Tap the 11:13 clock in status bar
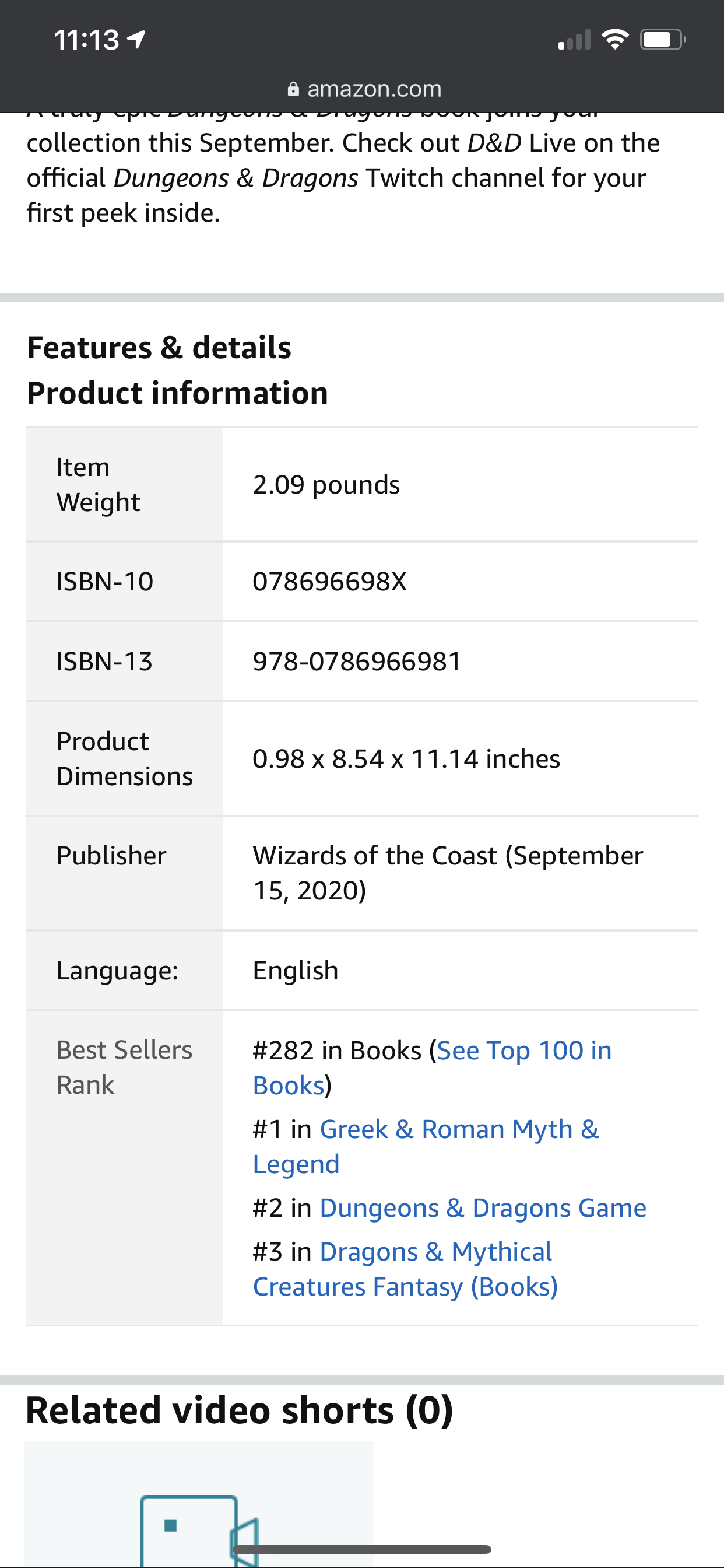 click(86, 40)
